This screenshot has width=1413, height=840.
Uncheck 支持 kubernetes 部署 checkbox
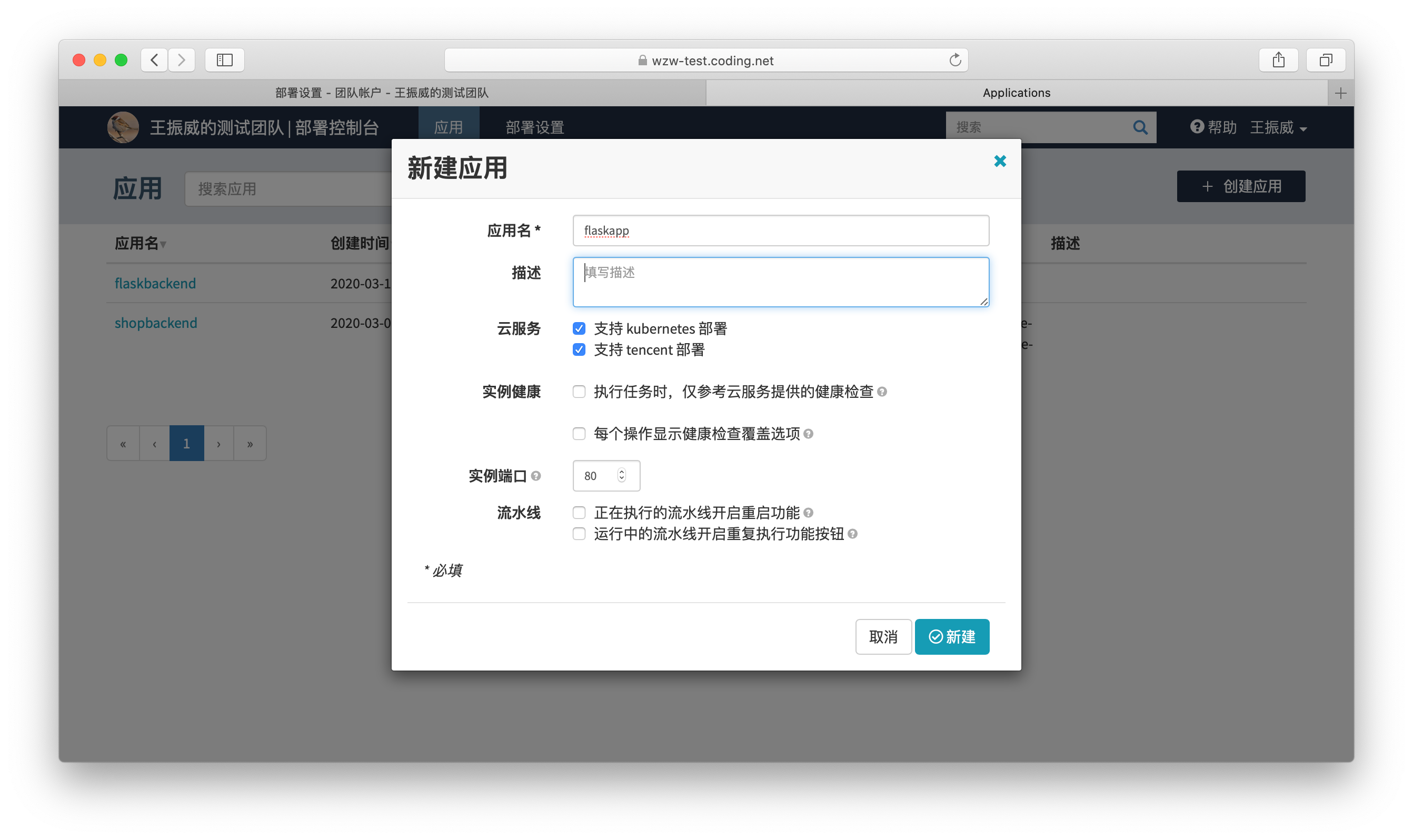[x=579, y=328]
